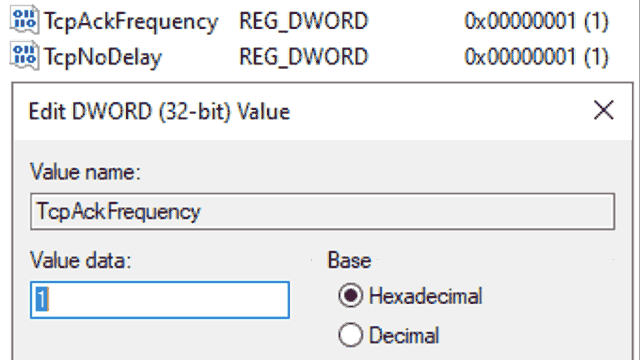
Task: Click REG_DWORD type of TcpNoDelay row
Action: 303,57
